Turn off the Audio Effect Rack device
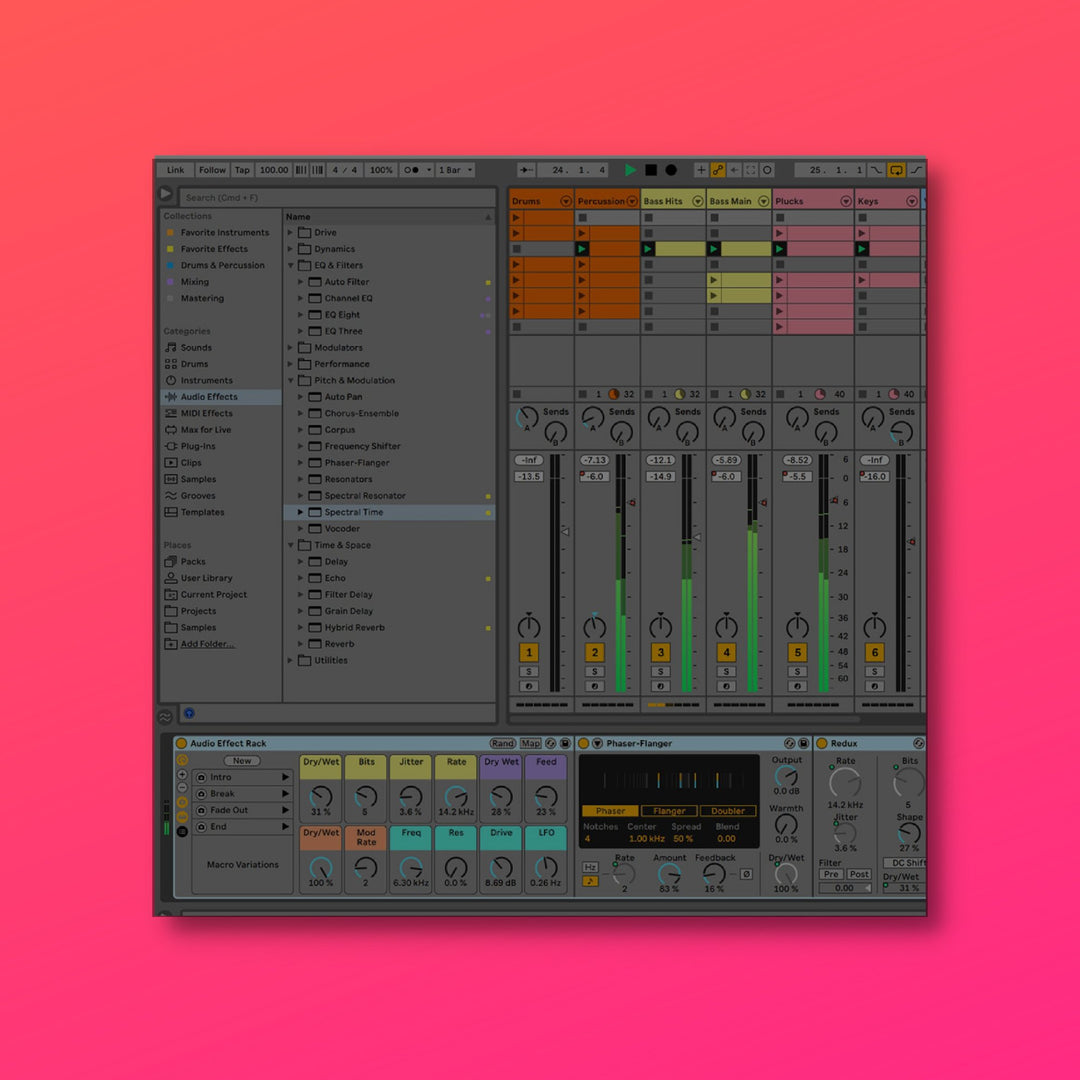1080x1080 pixels. (181, 744)
